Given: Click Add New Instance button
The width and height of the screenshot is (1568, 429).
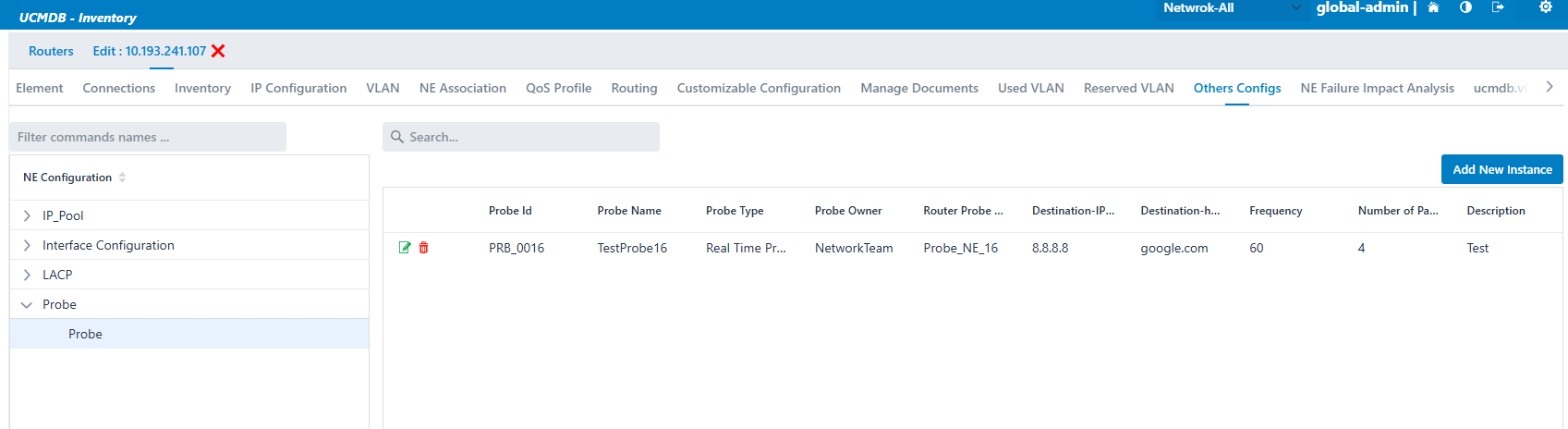Looking at the screenshot, I should [1501, 169].
